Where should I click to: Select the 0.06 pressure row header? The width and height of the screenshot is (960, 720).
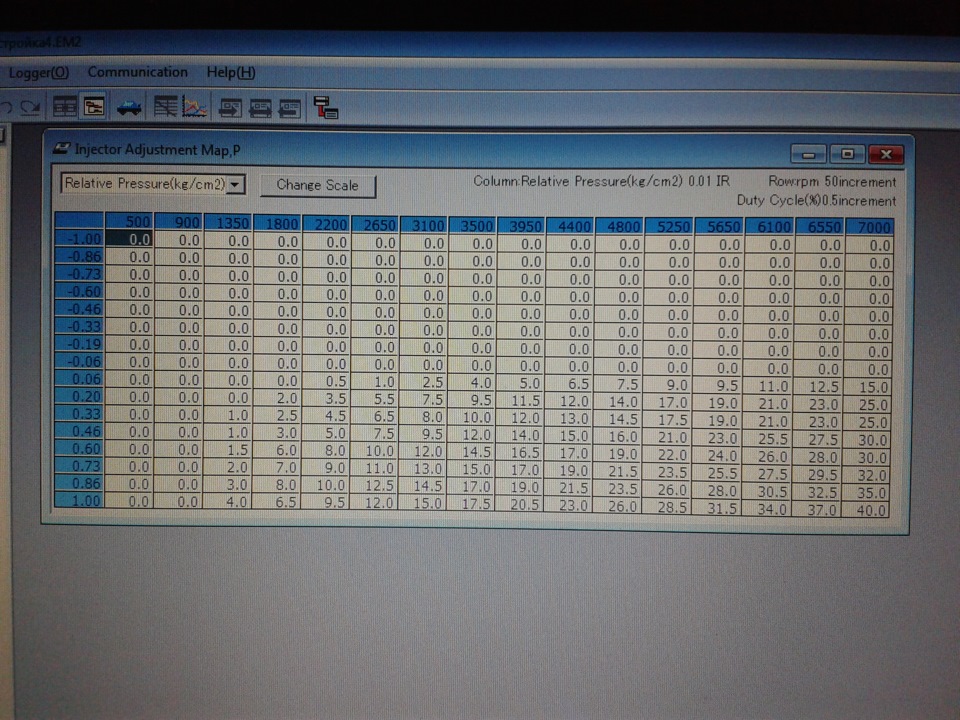click(x=79, y=378)
